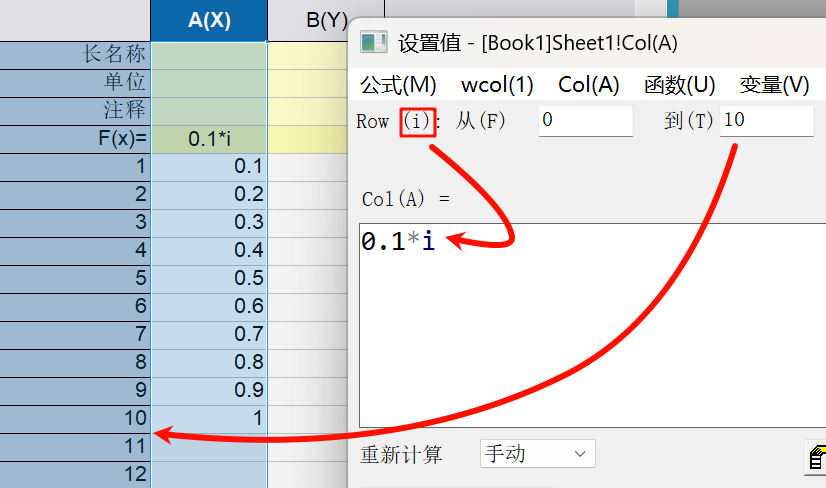Click cell with value 0.1 in column A
Viewport: 826px width, 488px height.
pos(209,167)
